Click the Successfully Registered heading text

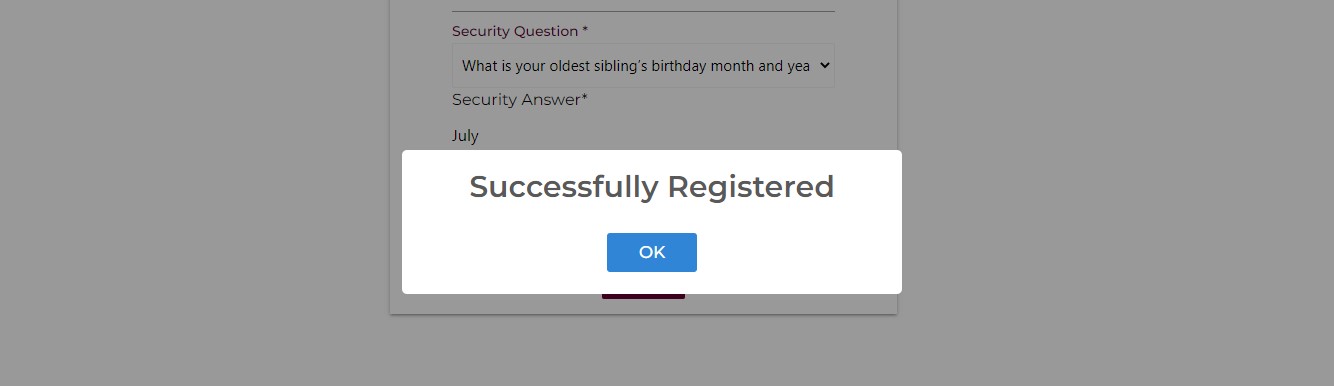[651, 187]
